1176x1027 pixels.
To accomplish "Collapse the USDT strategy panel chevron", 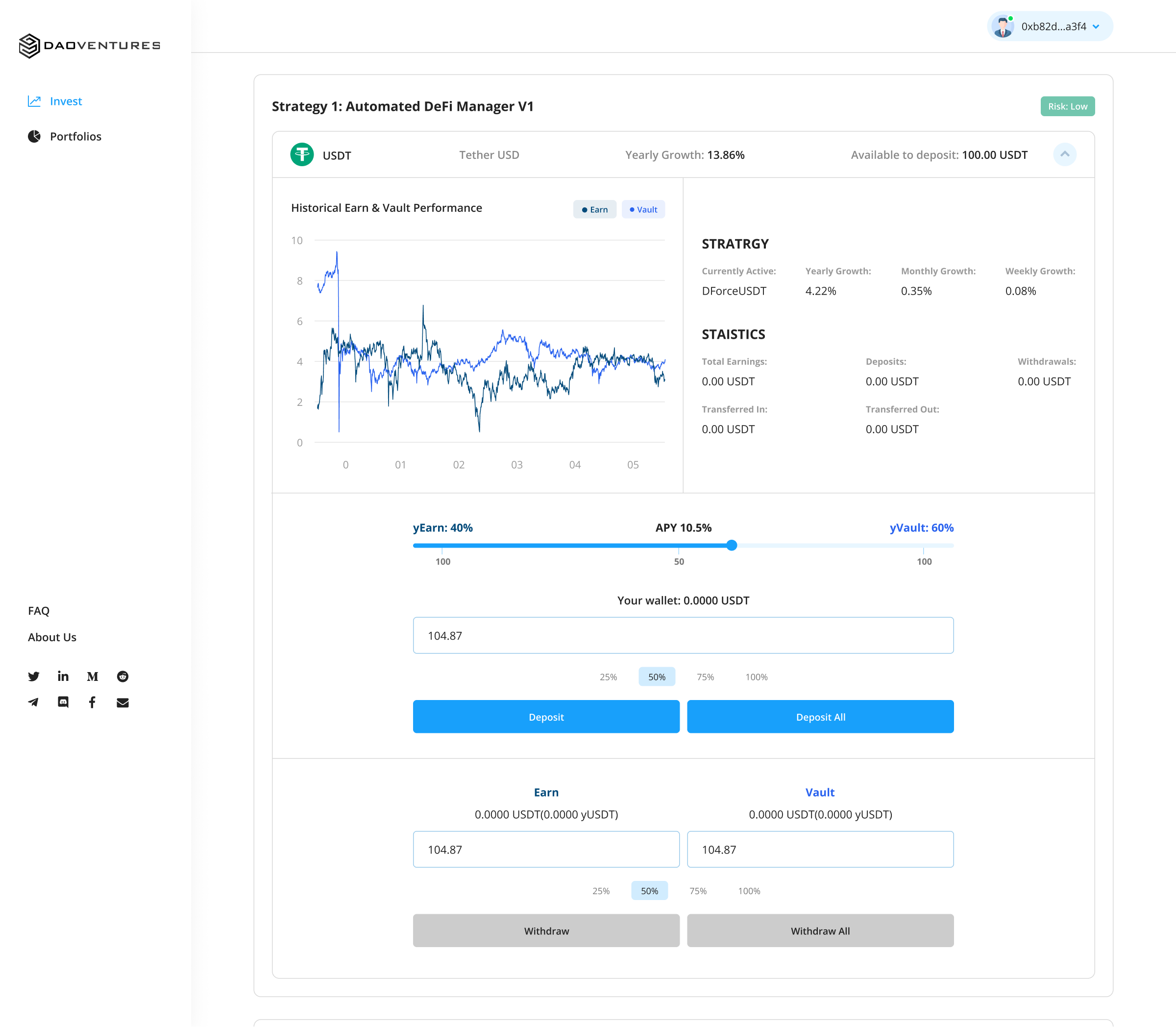I will coord(1064,154).
